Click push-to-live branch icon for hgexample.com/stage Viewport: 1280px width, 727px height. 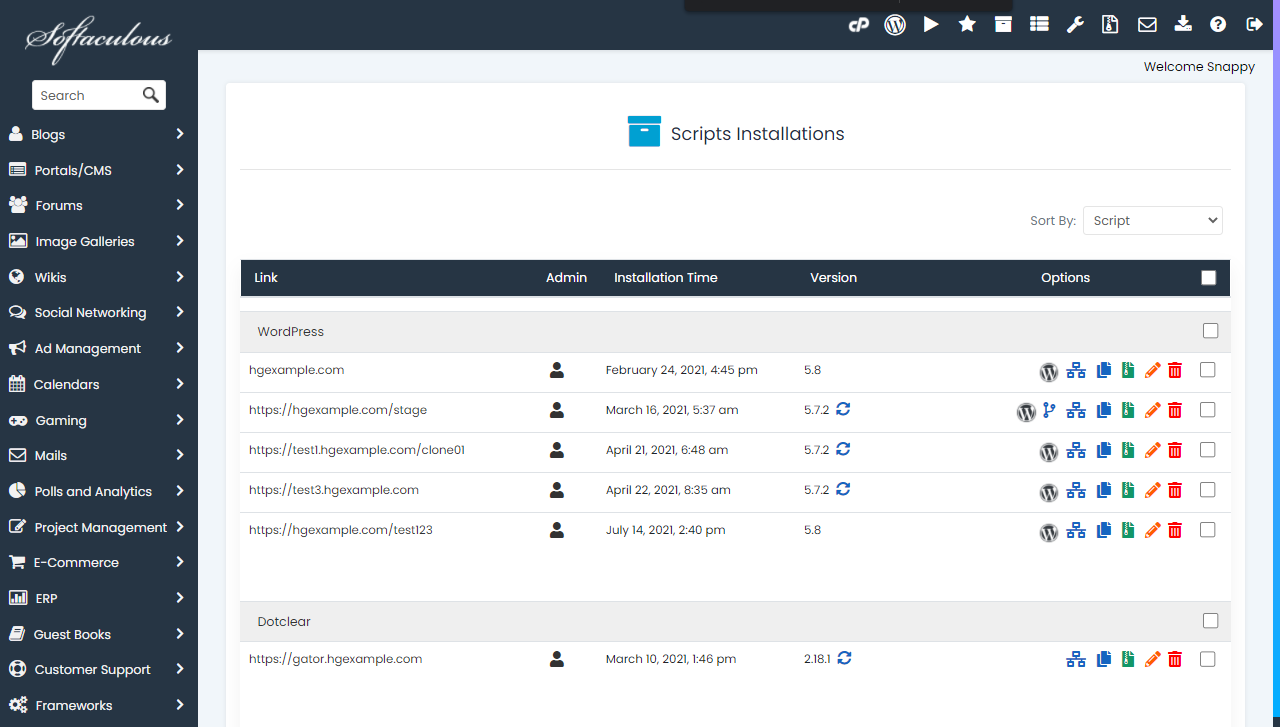point(1049,410)
